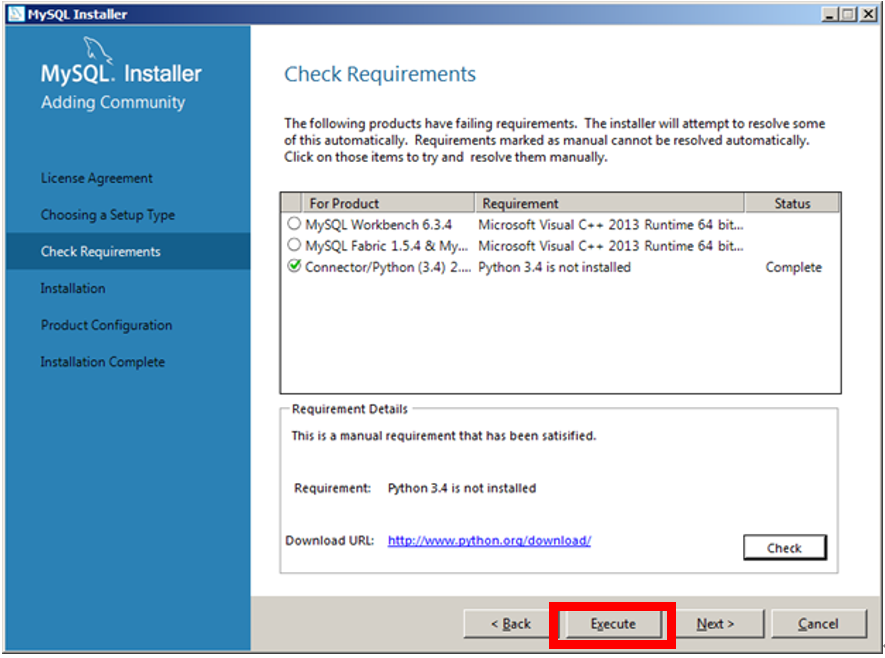Screen dimensions: 885x658
Task: Click Next to continue
Action: [x=713, y=623]
